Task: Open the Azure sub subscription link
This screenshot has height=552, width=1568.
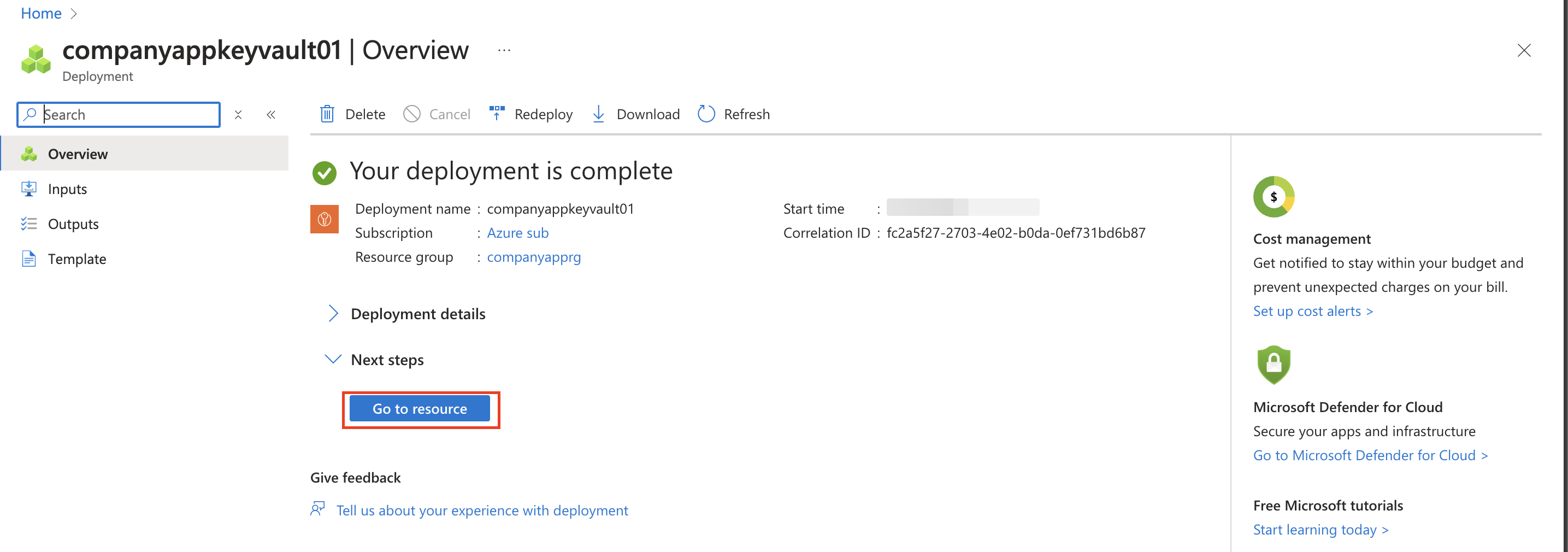Action: click(517, 233)
